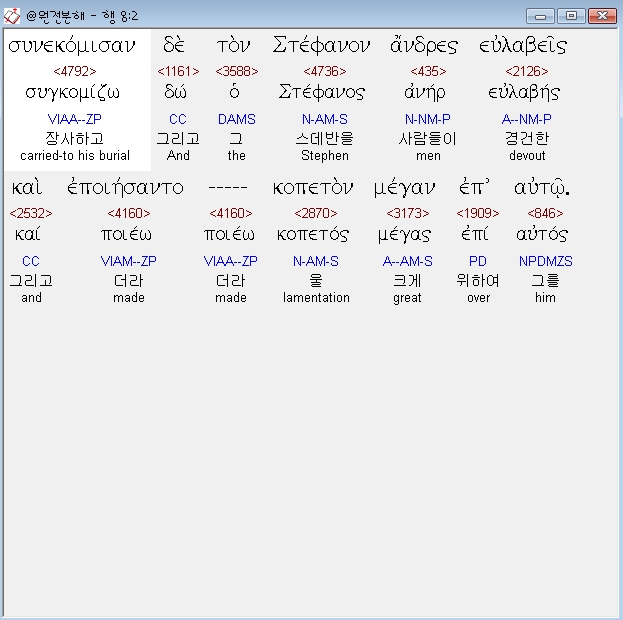Select the Greek word κοπετὸν
The width and height of the screenshot is (623, 620).
coord(313,188)
